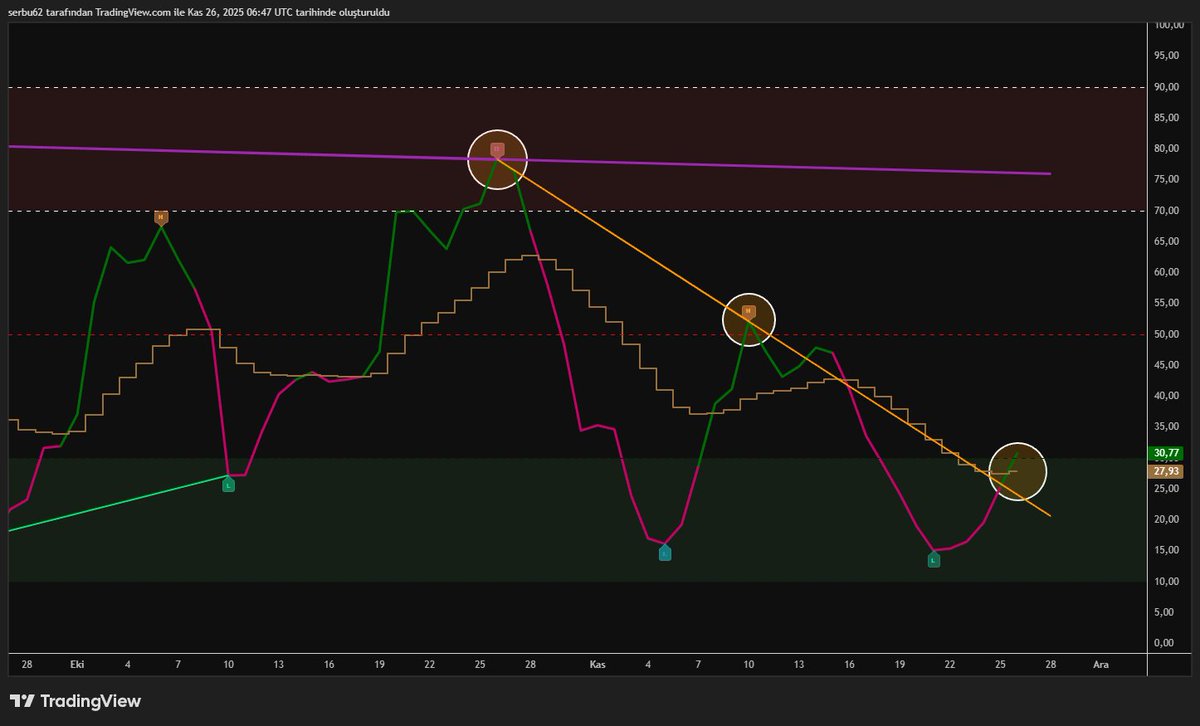Click the 100,00 price scale label
1200x726 pixels.
pos(1170,25)
